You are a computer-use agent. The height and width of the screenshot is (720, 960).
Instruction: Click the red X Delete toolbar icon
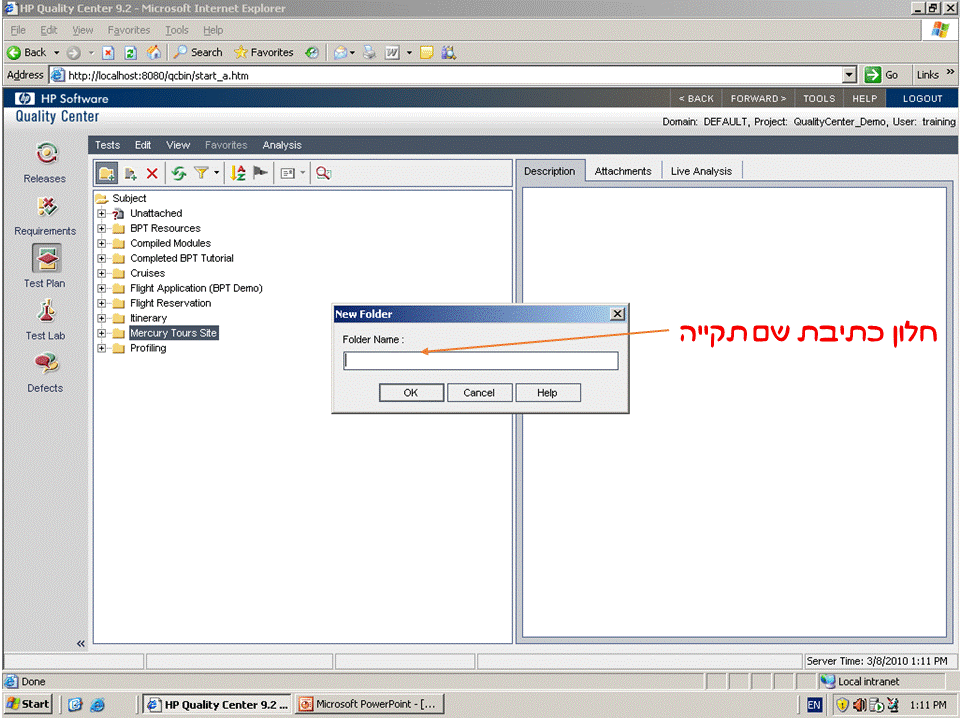point(152,174)
